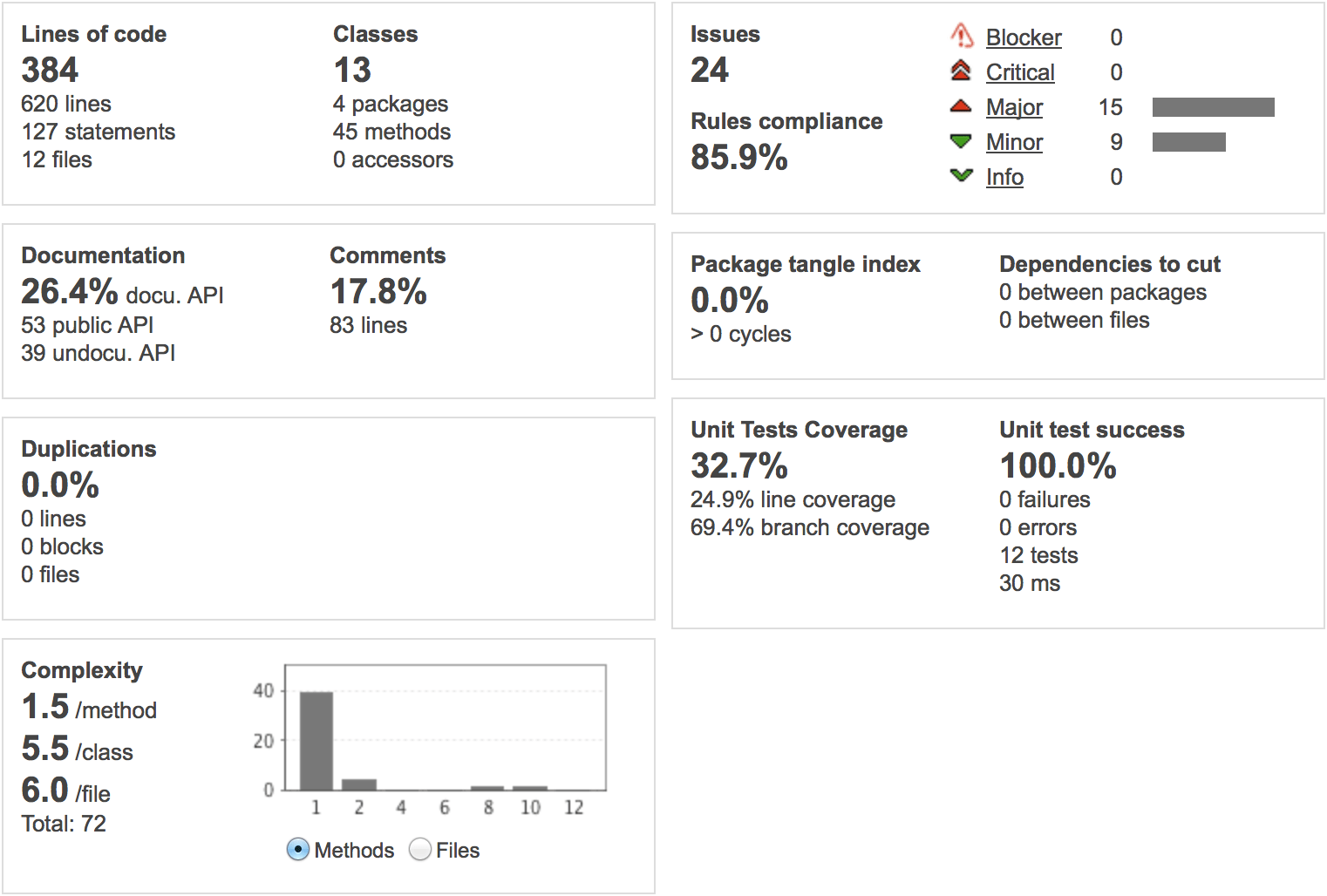The image size is (1327, 896).
Task: Click the green Minor severity arrow icon
Action: (x=961, y=141)
